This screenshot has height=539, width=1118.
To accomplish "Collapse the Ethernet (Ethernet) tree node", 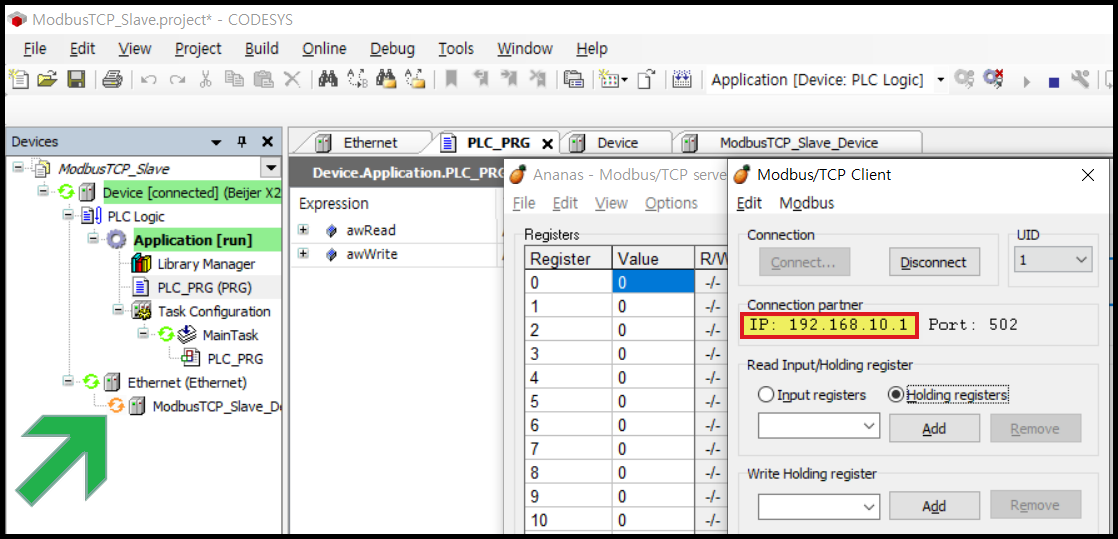I will (66, 381).
